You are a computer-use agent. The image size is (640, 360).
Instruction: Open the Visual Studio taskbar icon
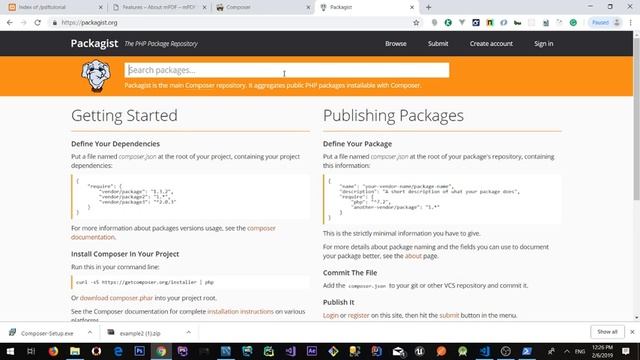290,351
